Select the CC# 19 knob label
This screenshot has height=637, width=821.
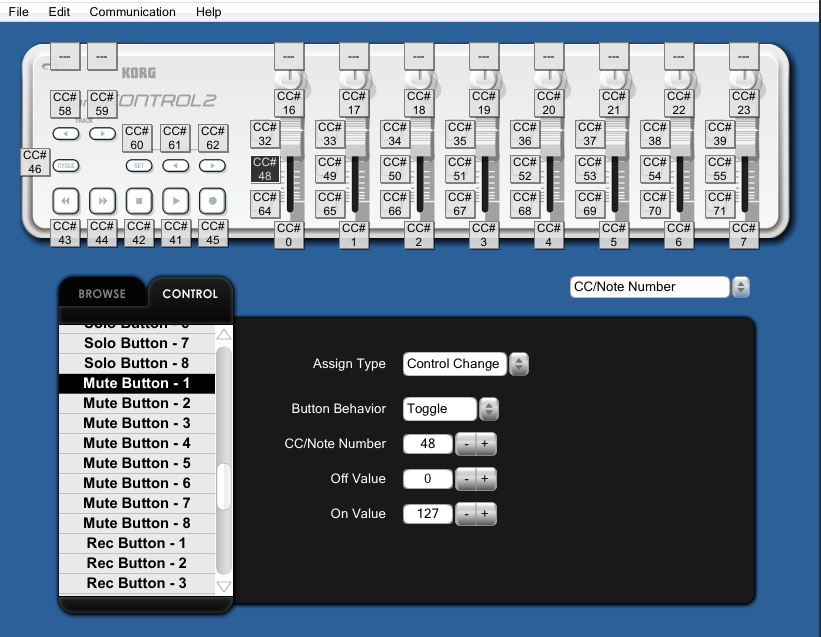point(484,103)
